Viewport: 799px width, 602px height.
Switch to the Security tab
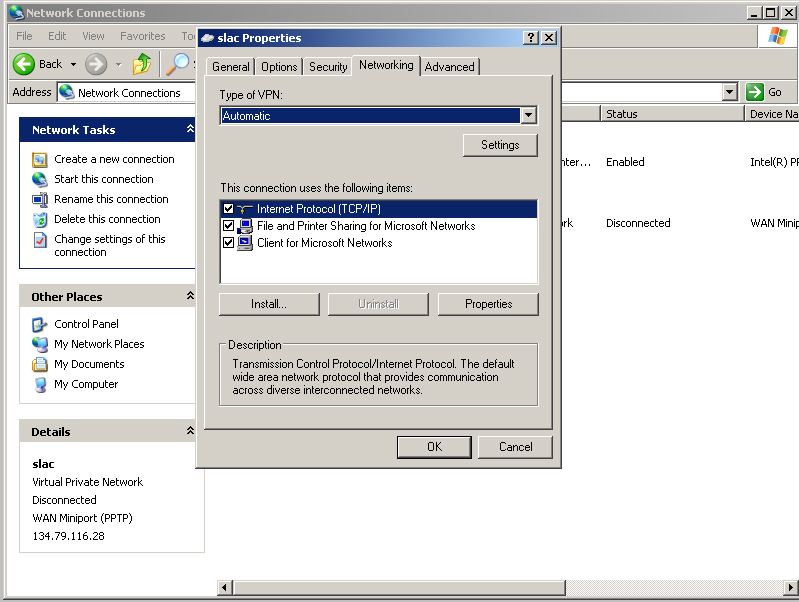click(x=328, y=67)
